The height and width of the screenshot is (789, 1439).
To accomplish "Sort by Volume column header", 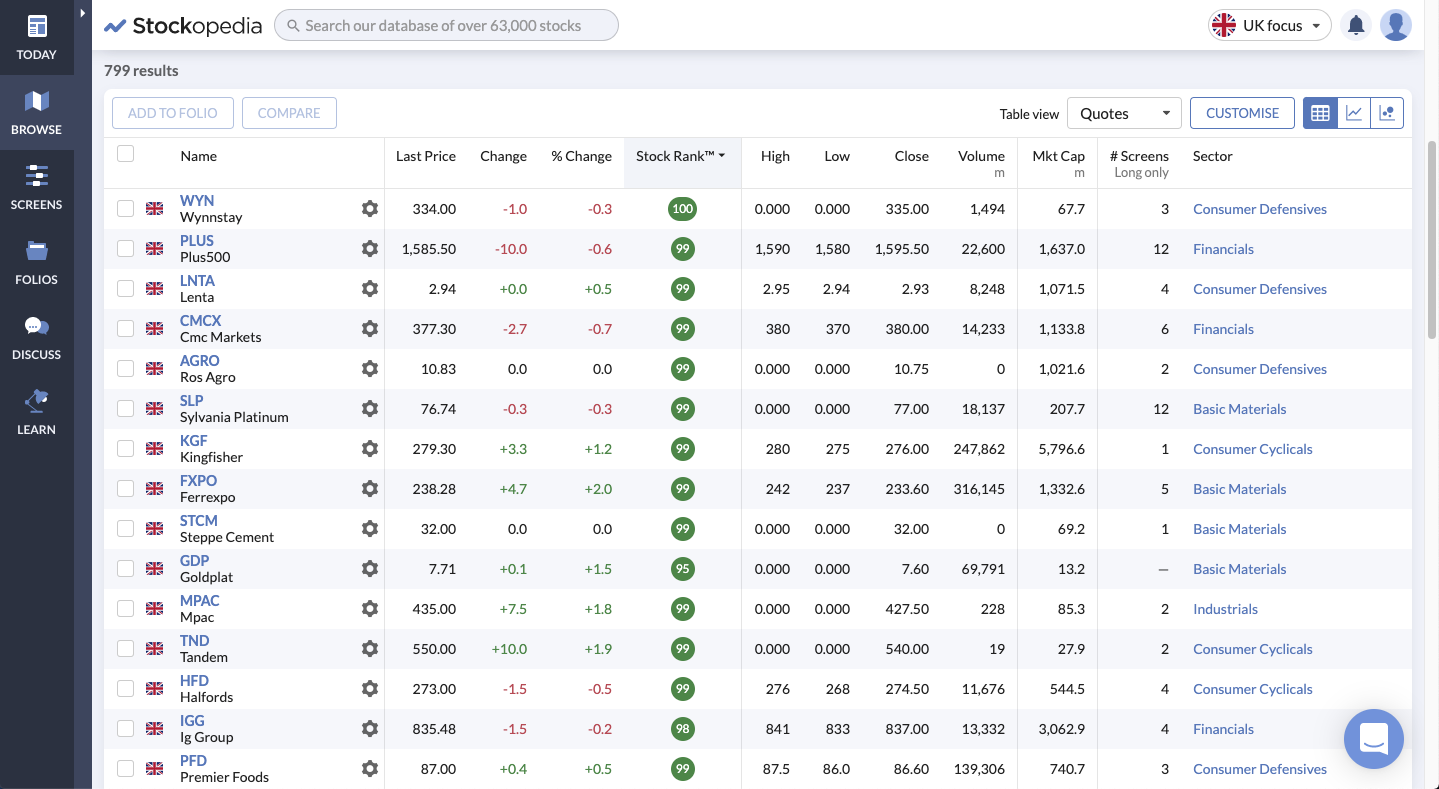I will tap(981, 156).
